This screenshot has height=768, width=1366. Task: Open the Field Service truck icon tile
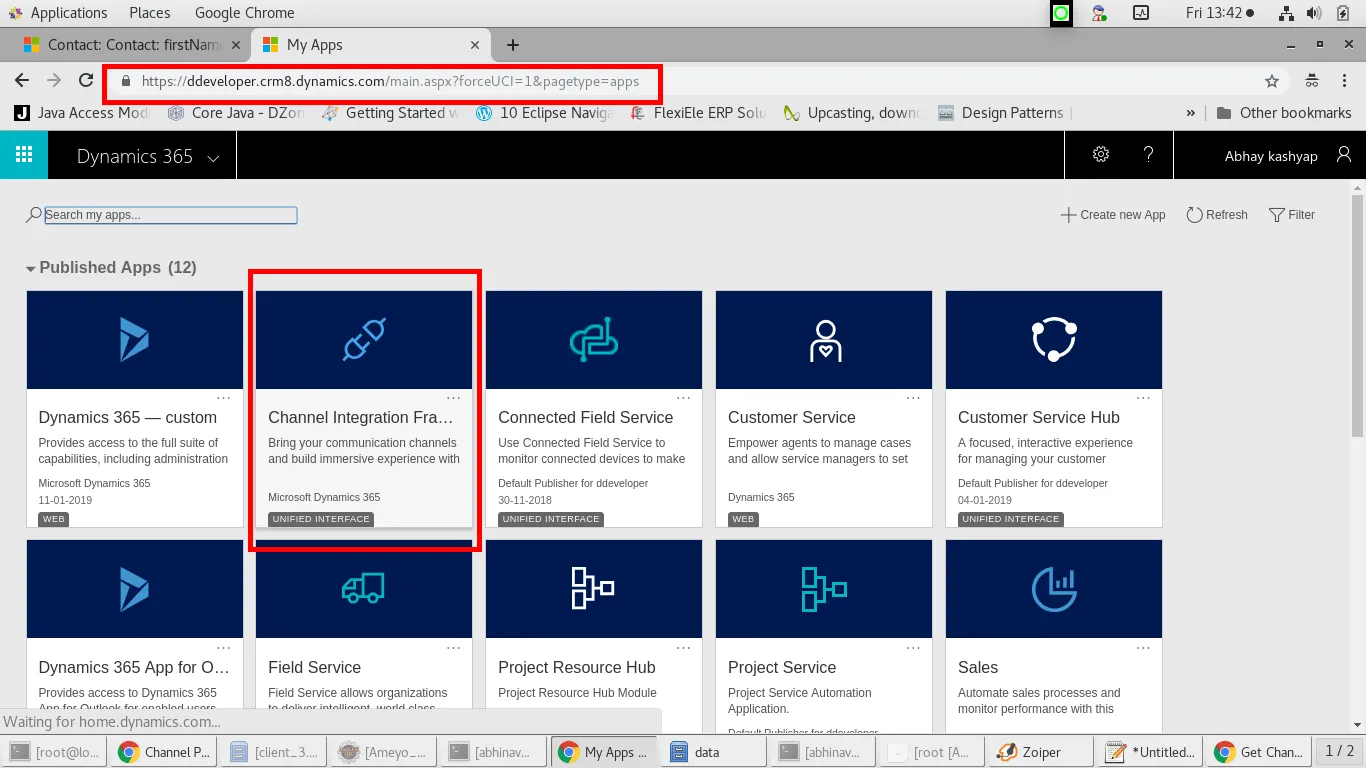point(364,589)
